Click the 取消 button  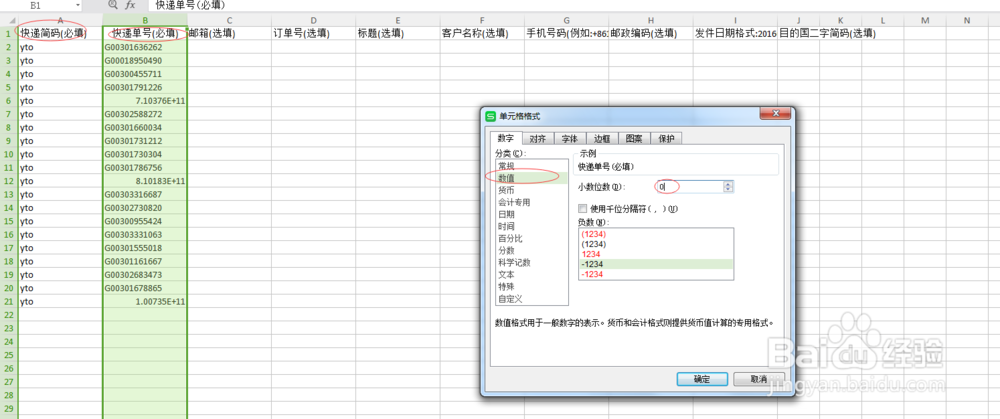point(759,379)
